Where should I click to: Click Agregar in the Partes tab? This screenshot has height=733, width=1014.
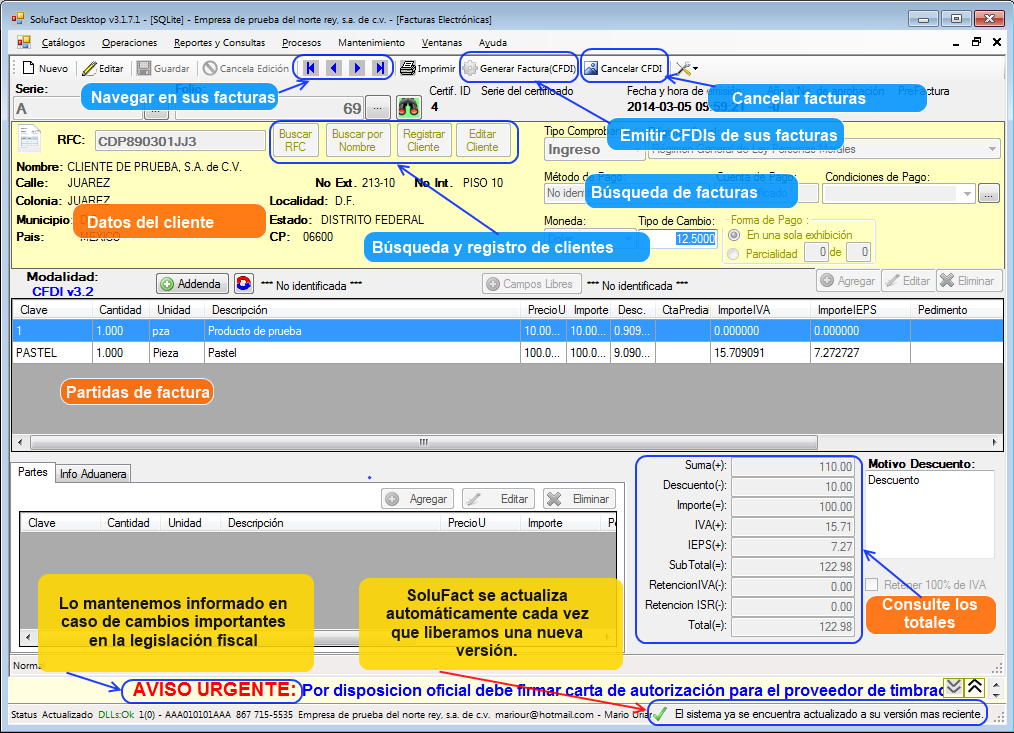click(417, 499)
